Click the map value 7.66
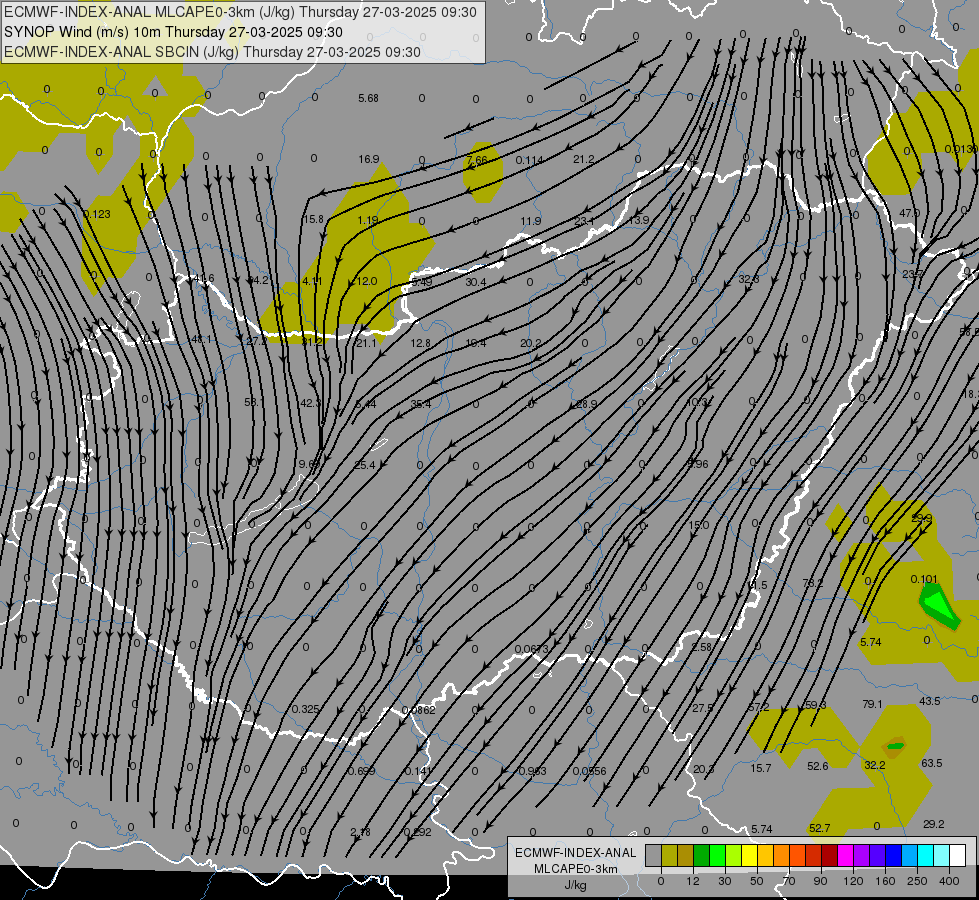979x900 pixels. pos(477,160)
